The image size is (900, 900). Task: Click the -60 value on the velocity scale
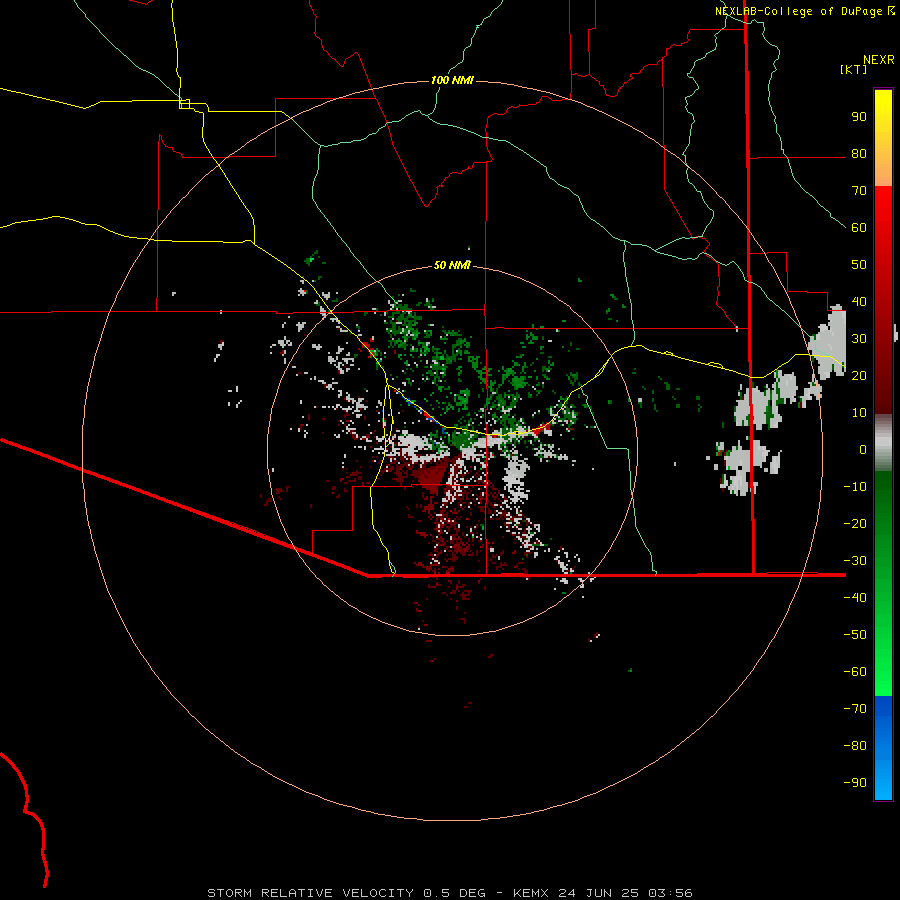pos(855,672)
